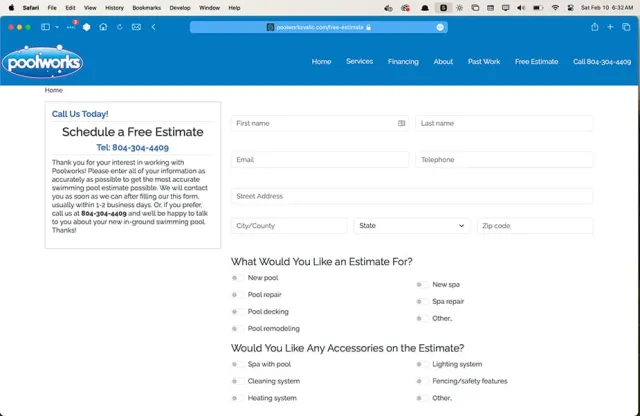Select the New pool option
Screen dimensions: 640x416
point(238,278)
